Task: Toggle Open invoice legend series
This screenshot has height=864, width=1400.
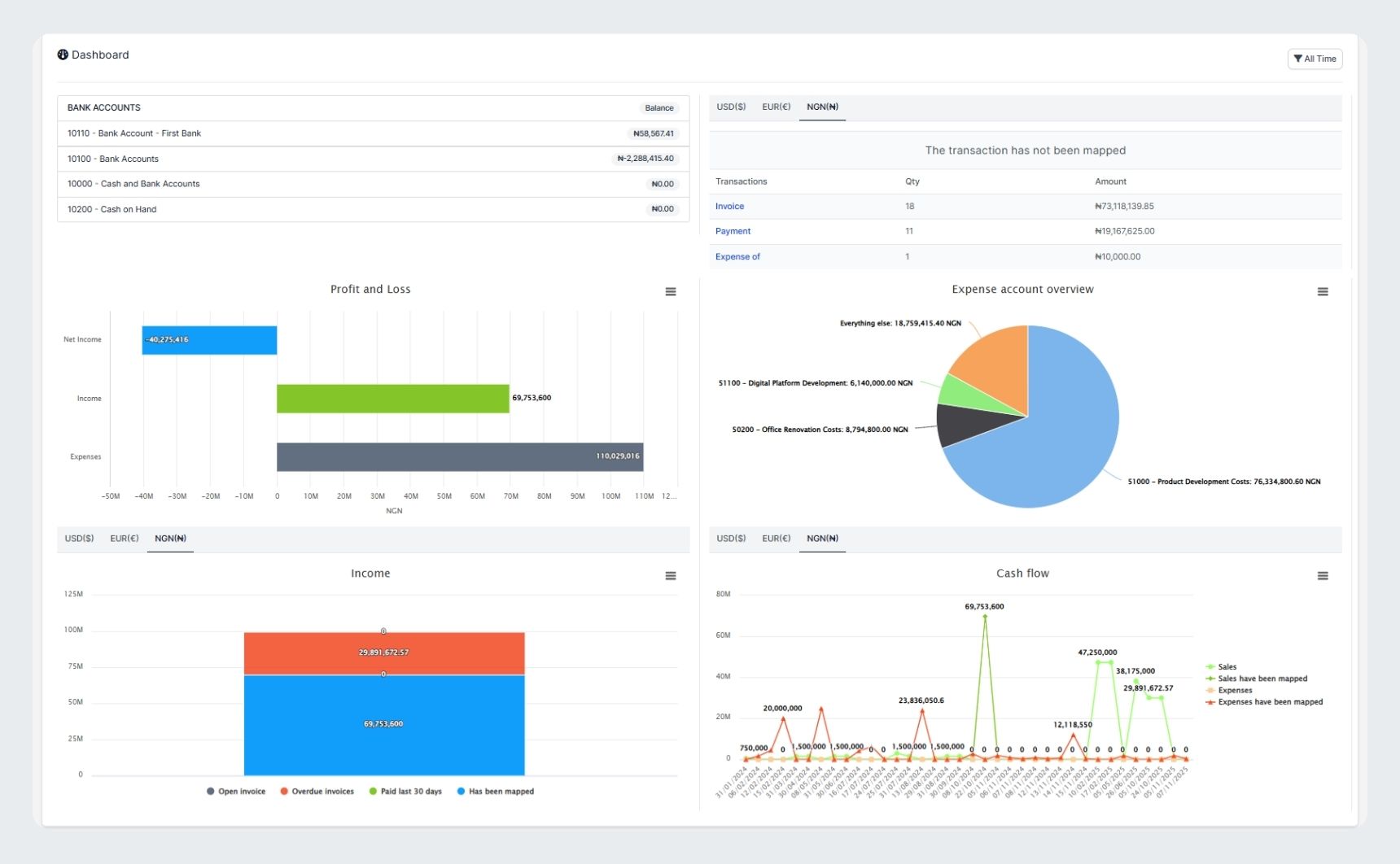Action: point(236,792)
